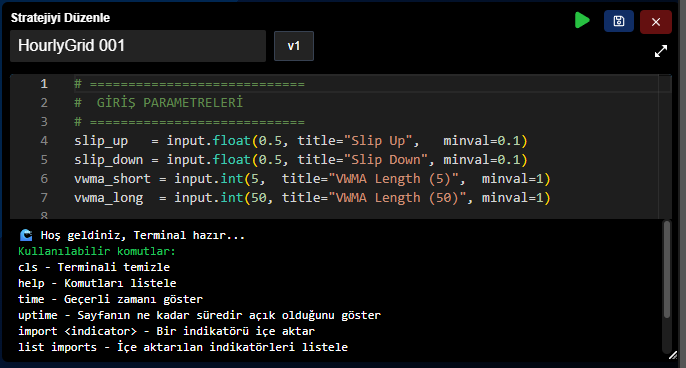Click the 'help - Komutları listele' line

pos(97,283)
